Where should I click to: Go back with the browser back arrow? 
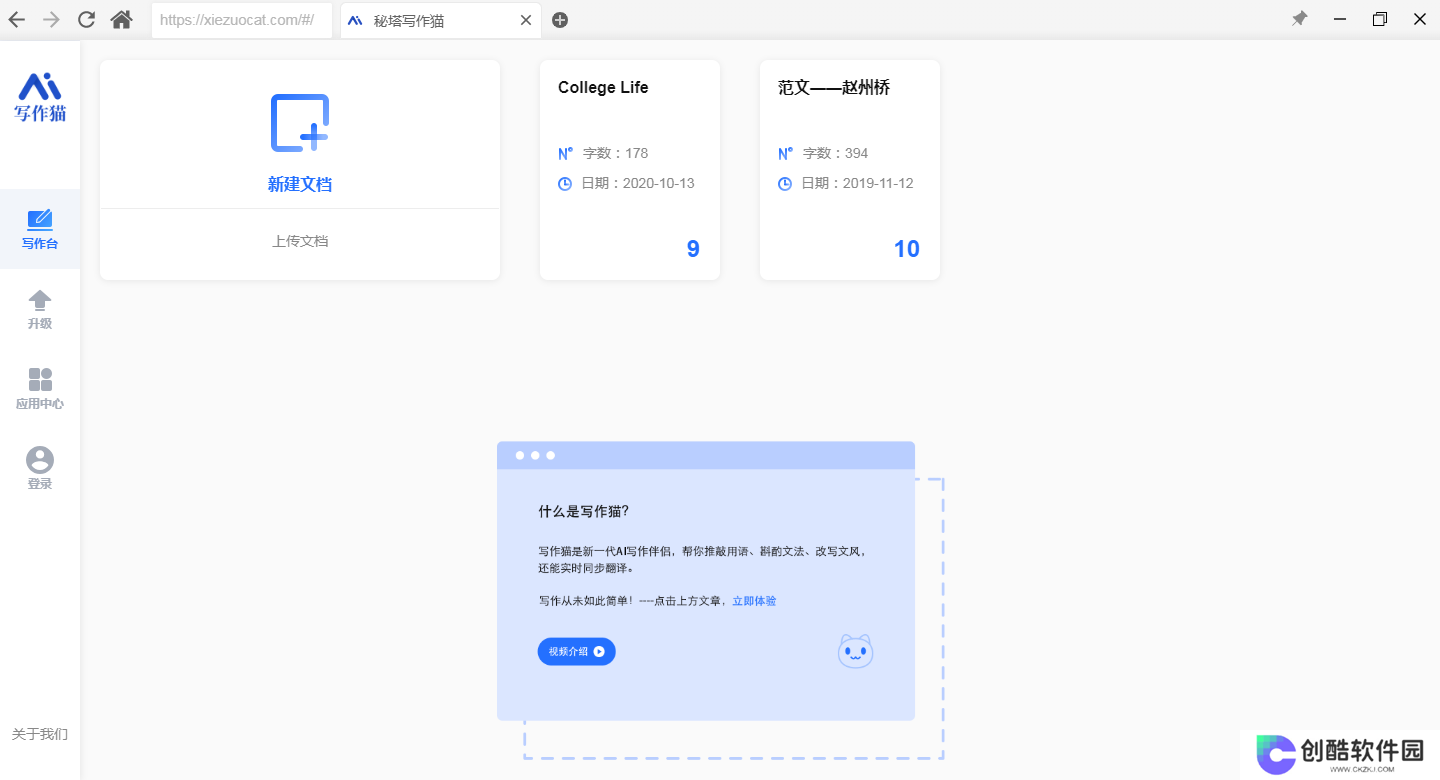click(17, 20)
